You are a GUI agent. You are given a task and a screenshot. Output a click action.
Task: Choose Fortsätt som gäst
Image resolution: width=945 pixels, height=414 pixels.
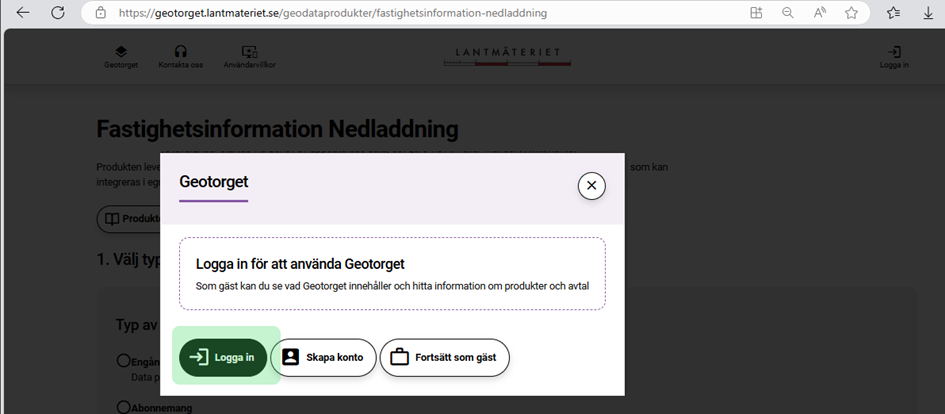coord(444,357)
